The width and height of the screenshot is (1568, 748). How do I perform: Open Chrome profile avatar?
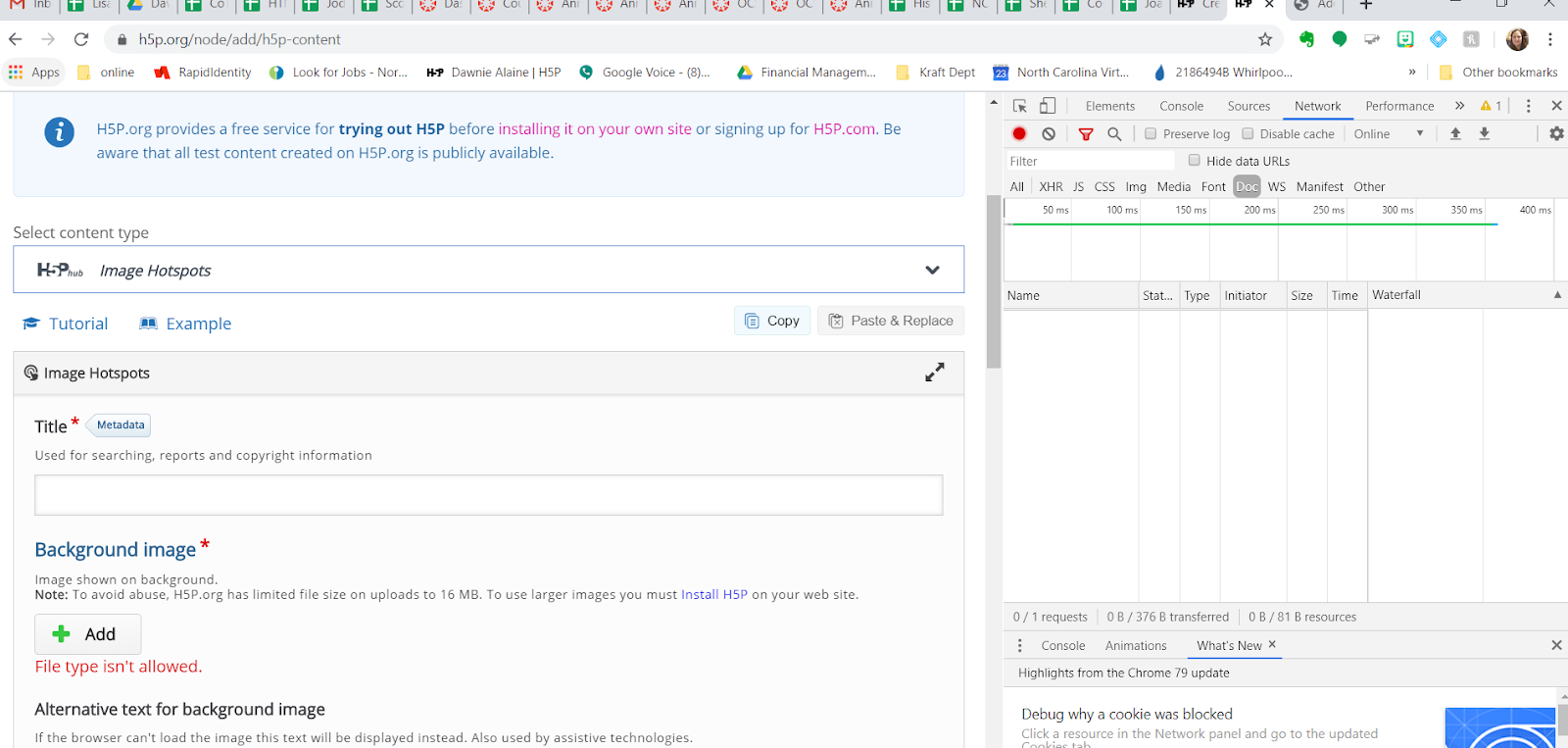tap(1517, 39)
